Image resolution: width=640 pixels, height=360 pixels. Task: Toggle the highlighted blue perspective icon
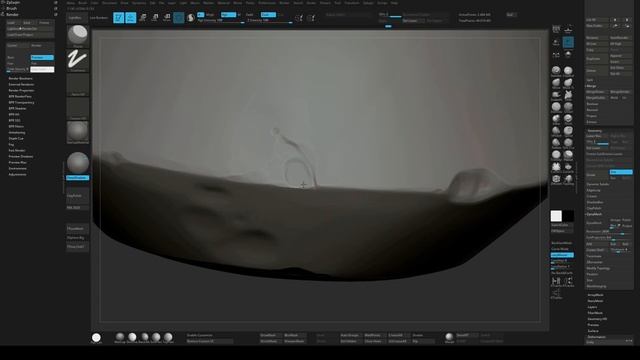(x=568, y=42)
